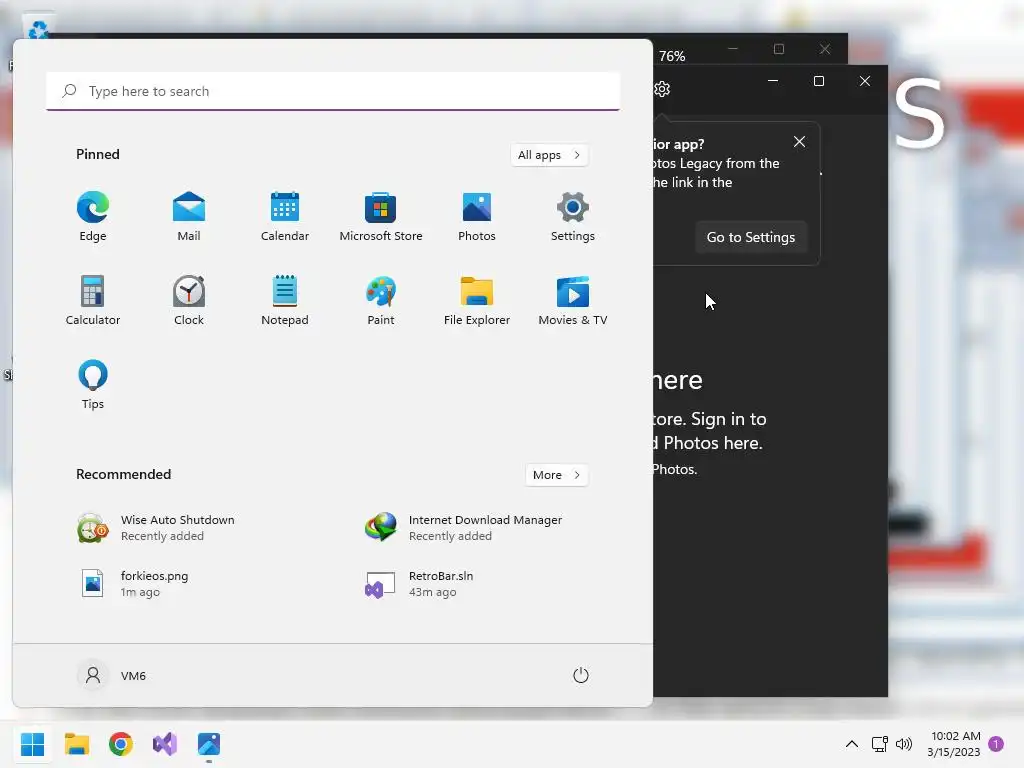The width and height of the screenshot is (1024, 768).
Task: Open the notification center badge
Action: click(996, 744)
